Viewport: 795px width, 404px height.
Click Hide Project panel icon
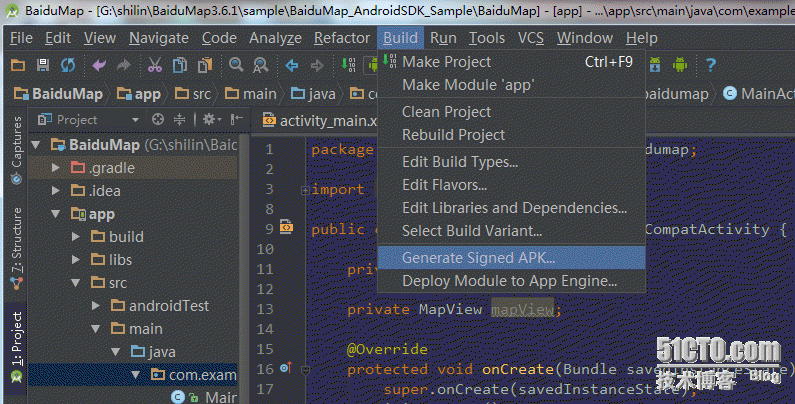(237, 120)
